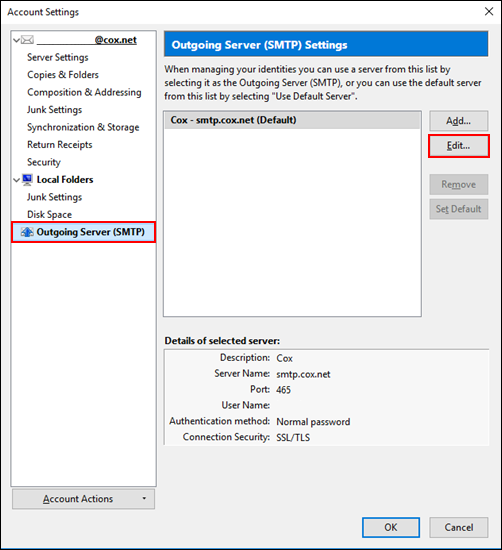
Task: Open Junk Settings under Local Folders
Action: [54, 197]
